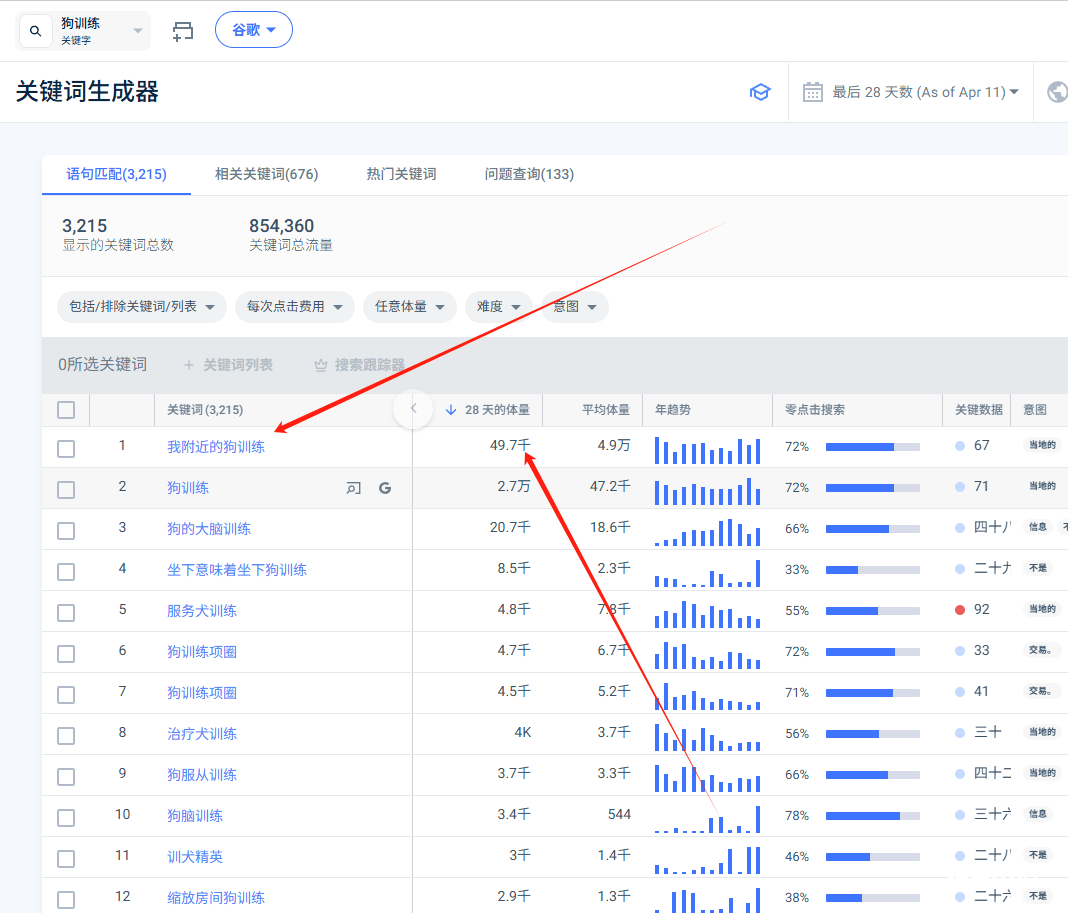Check the box for 服务犬训练
This screenshot has width=1068, height=913.
click(66, 613)
